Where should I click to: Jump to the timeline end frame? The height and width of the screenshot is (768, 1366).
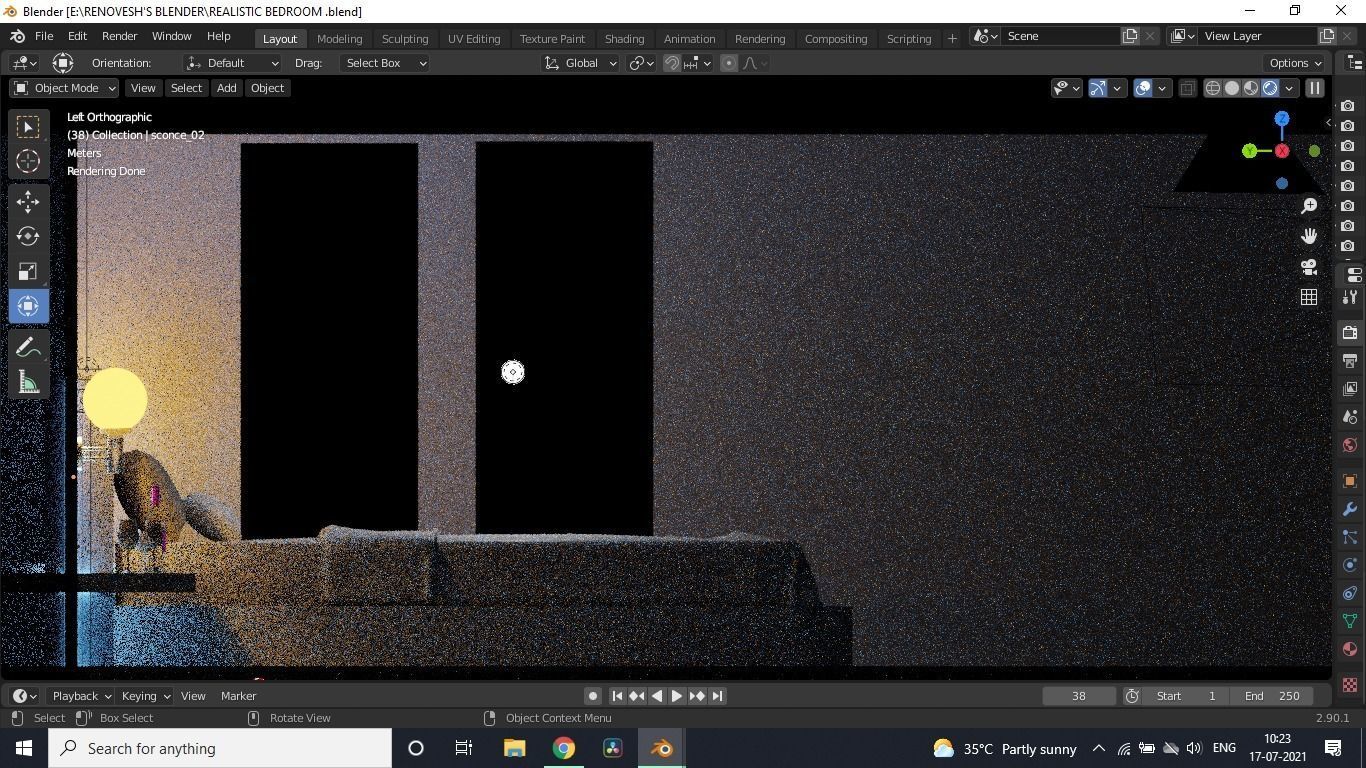tap(717, 696)
